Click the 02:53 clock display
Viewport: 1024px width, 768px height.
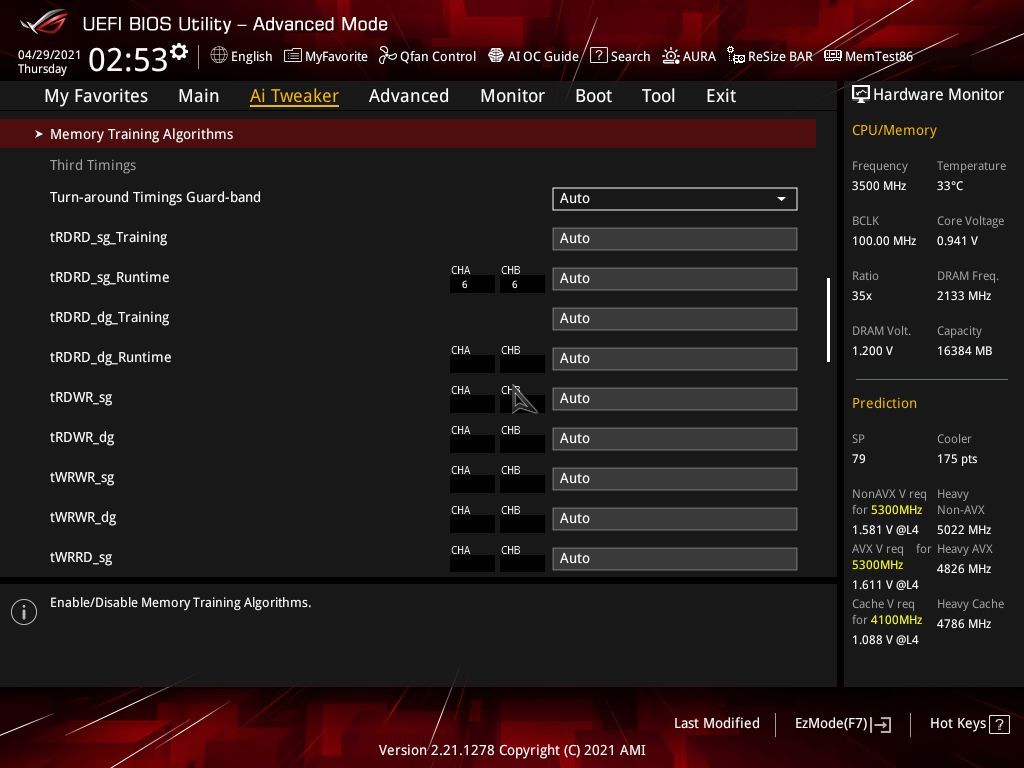point(128,60)
